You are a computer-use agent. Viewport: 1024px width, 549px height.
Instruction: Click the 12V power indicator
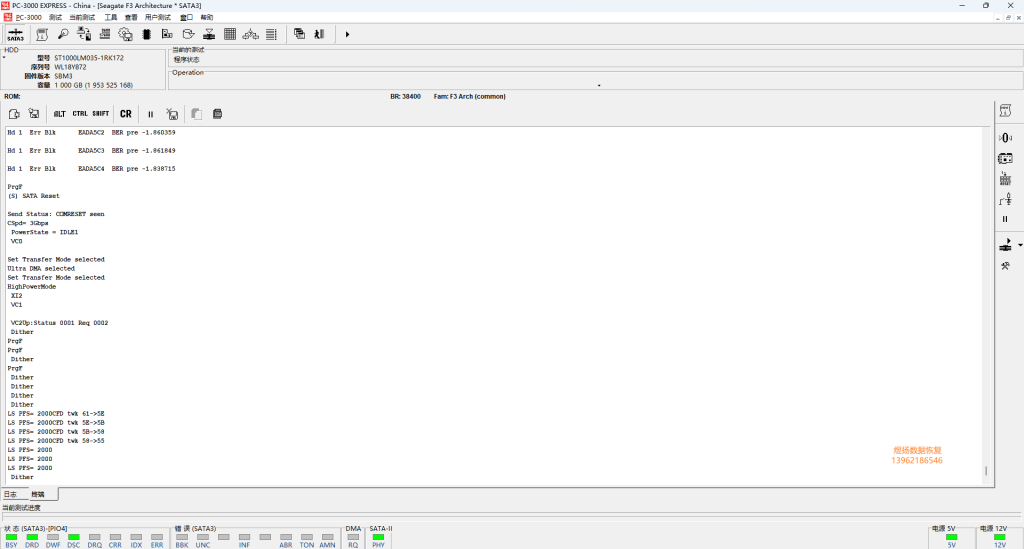click(x=999, y=537)
